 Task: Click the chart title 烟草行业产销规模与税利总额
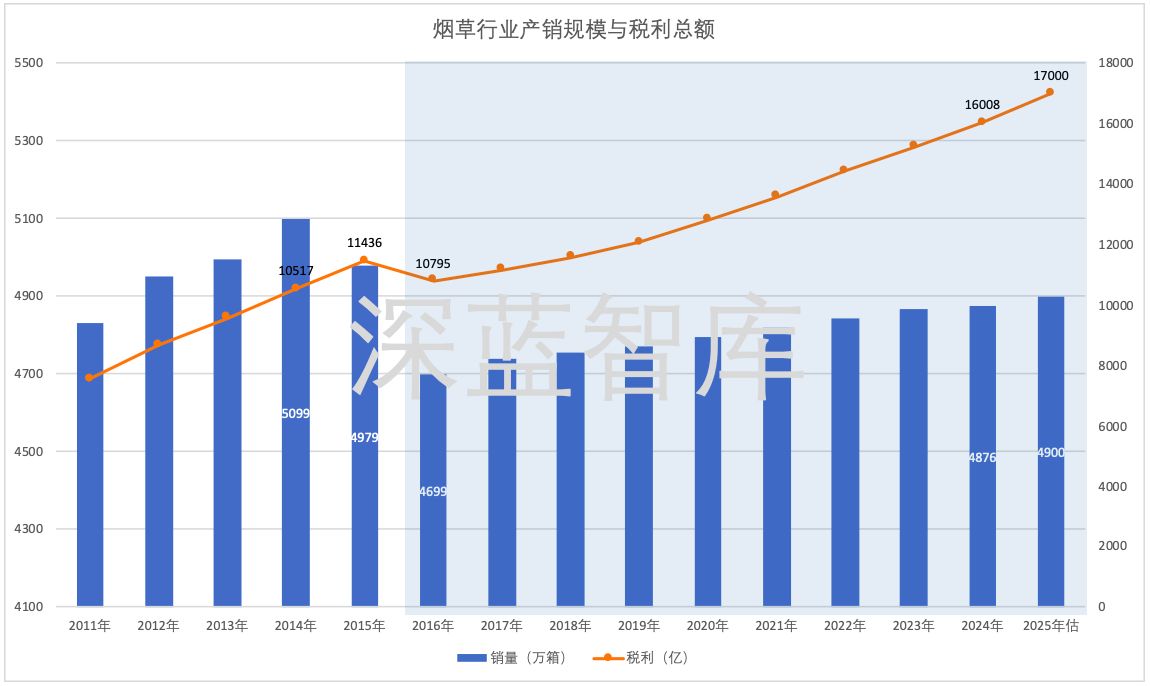[x=573, y=29]
